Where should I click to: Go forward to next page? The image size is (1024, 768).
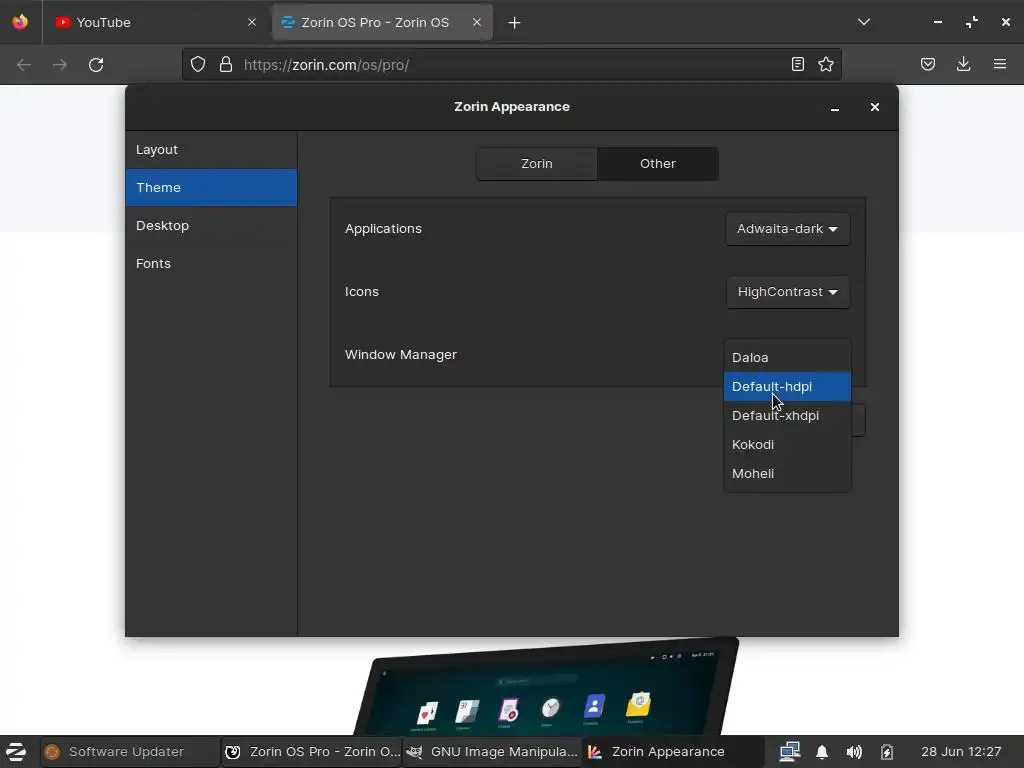click(60, 65)
